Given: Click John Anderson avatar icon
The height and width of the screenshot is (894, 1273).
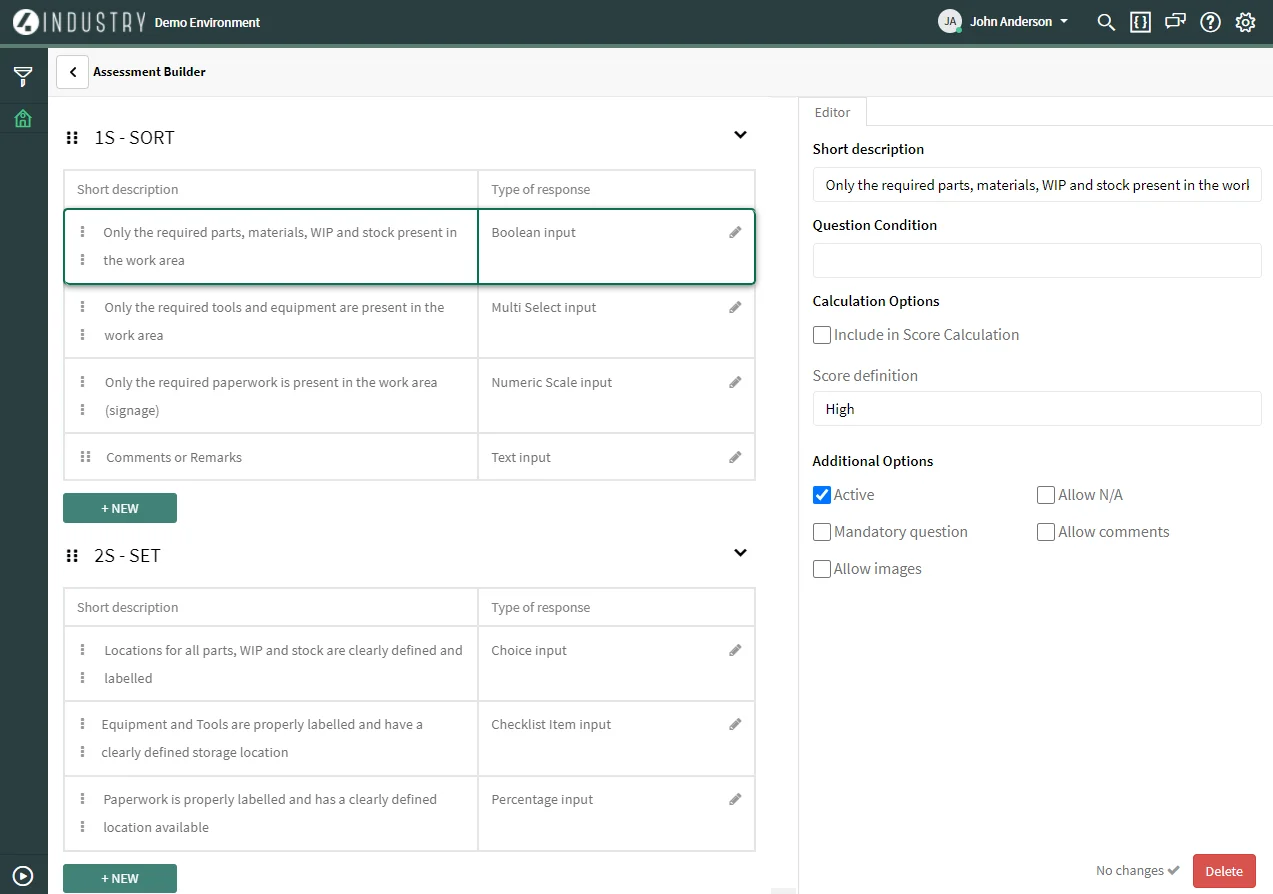Looking at the screenshot, I should (x=950, y=21).
